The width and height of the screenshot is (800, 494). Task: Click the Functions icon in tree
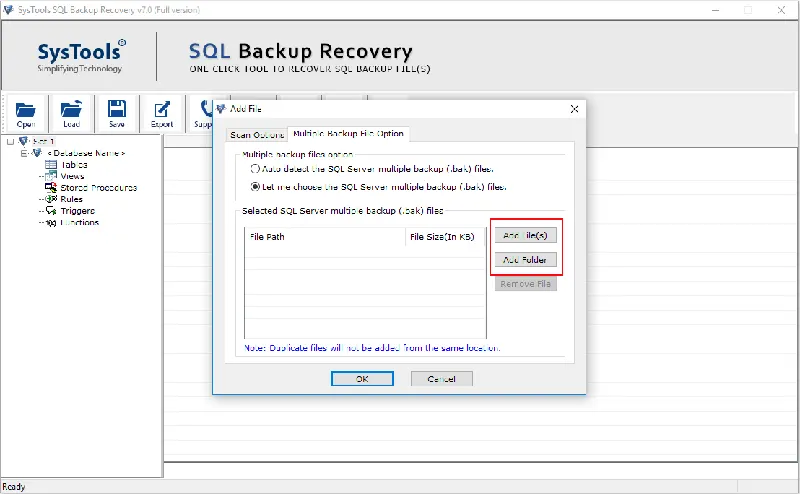[x=51, y=223]
